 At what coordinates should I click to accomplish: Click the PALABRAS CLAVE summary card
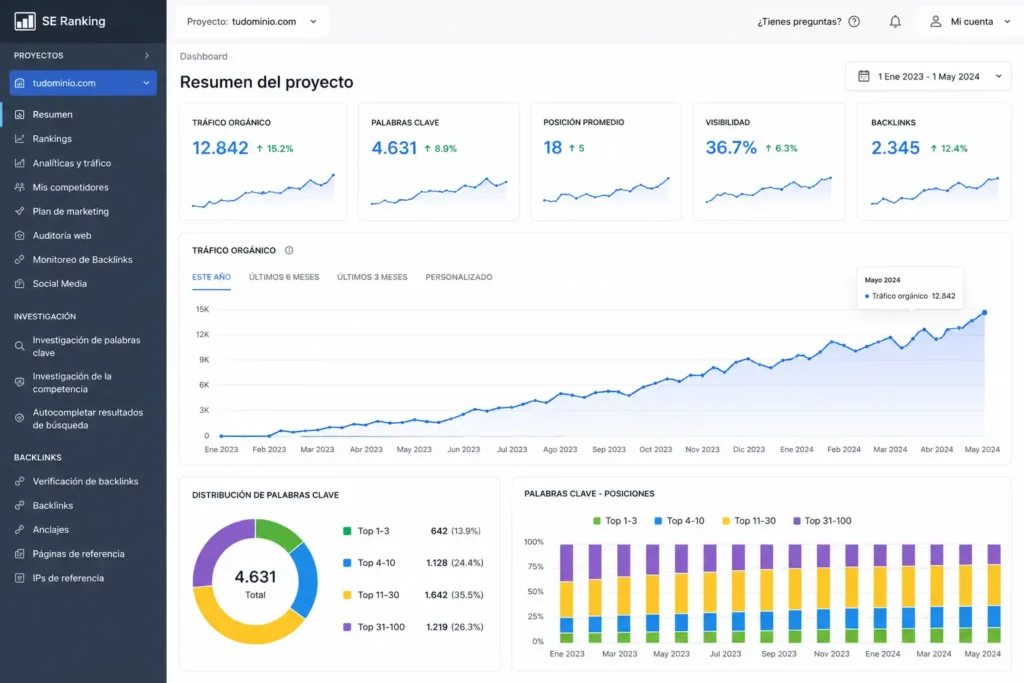(x=439, y=161)
